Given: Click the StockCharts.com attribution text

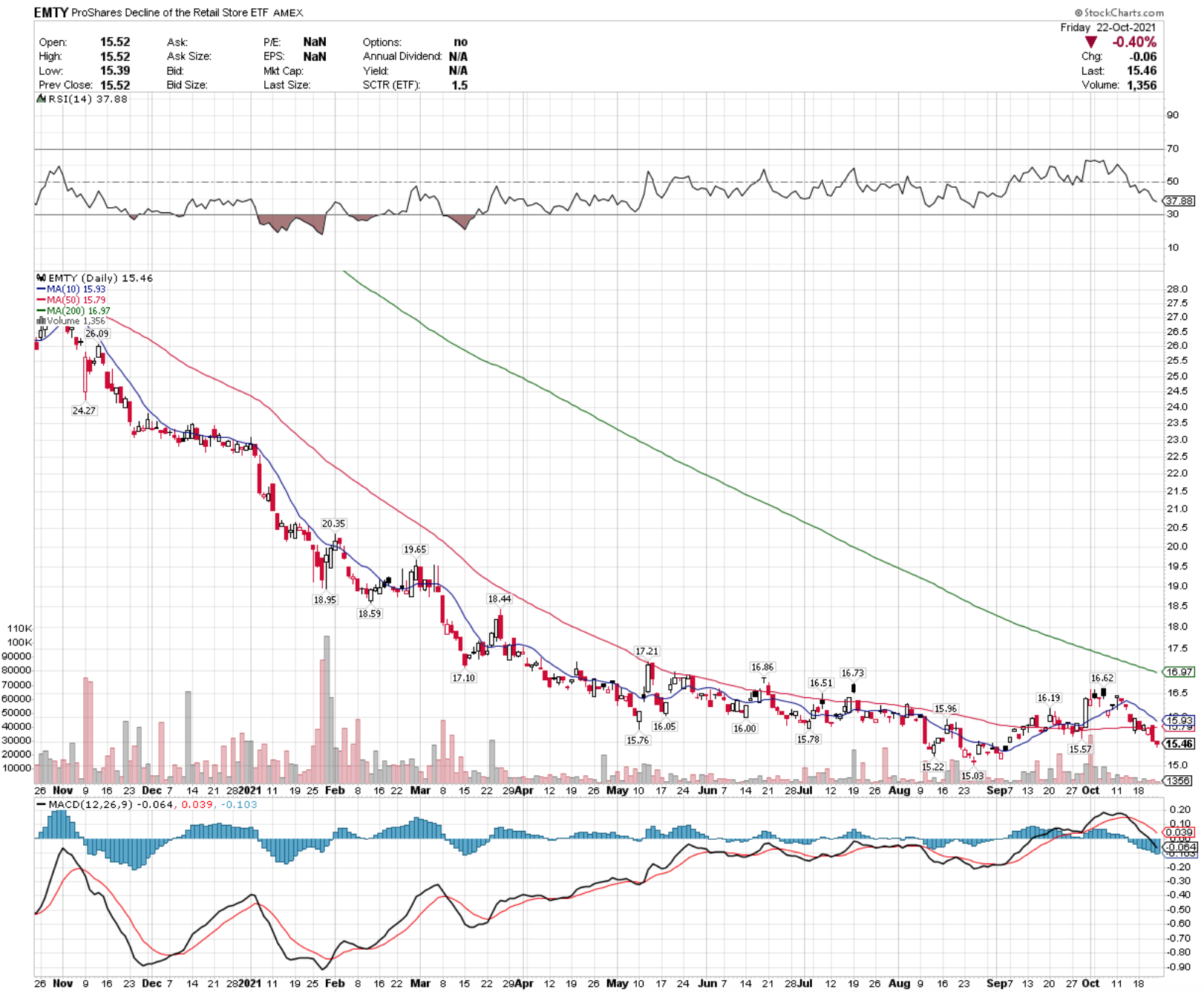Looking at the screenshot, I should tap(1119, 13).
